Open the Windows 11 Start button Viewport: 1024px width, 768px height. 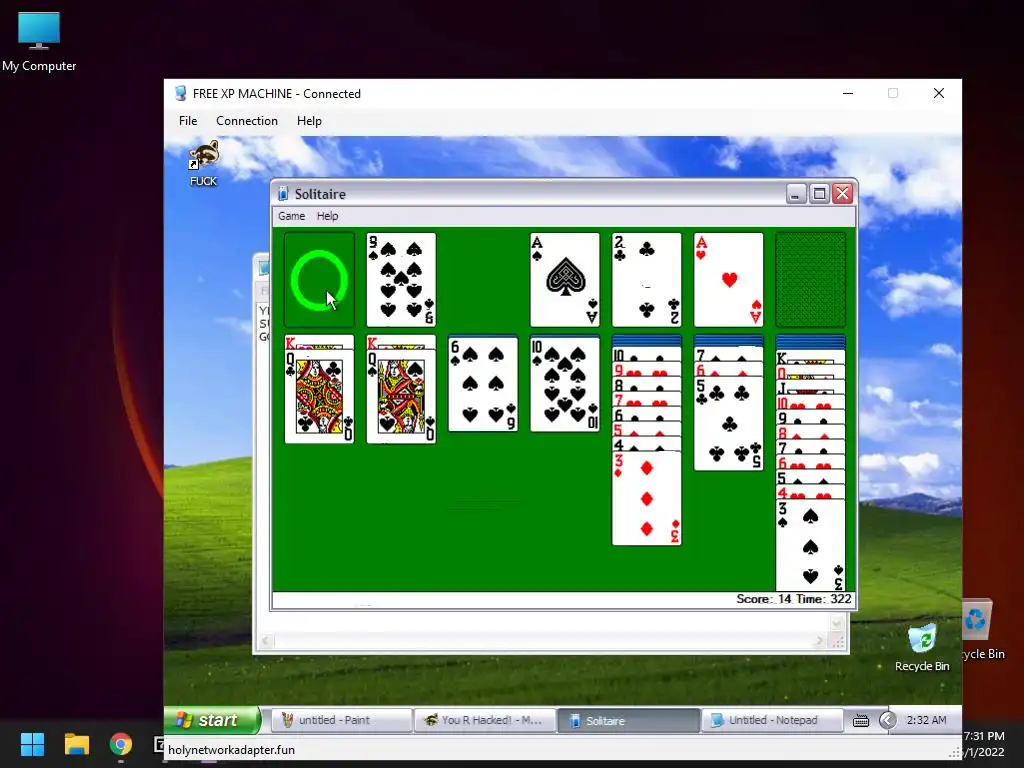click(32, 744)
